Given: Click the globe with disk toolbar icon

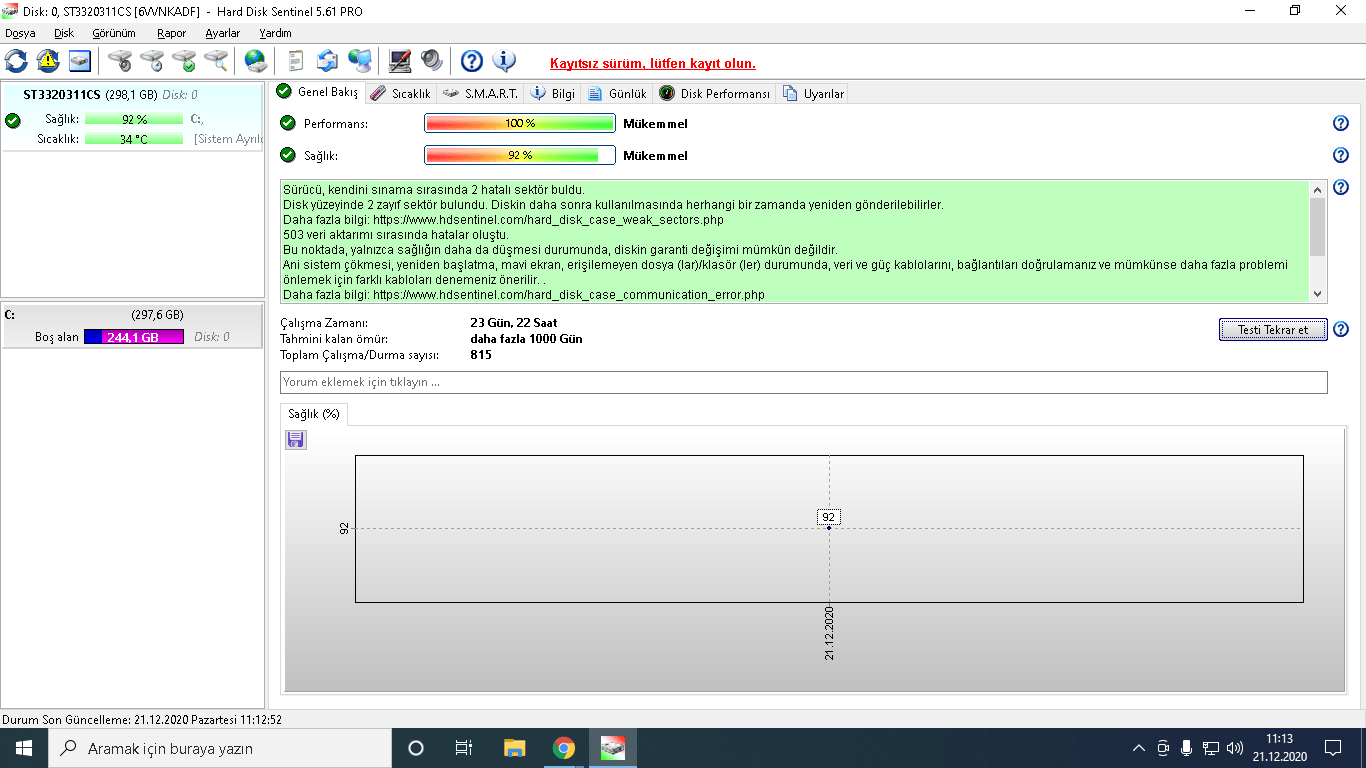Looking at the screenshot, I should [256, 61].
